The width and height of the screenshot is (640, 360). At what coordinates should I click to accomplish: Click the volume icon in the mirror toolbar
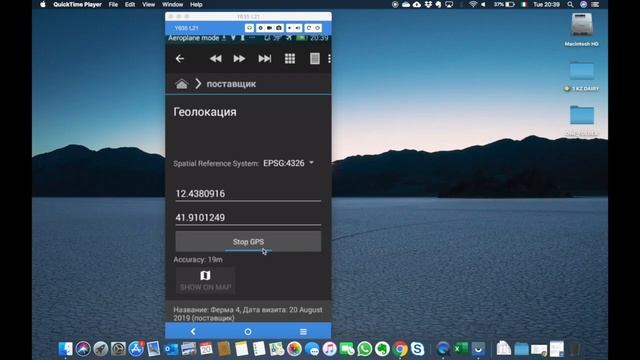(x=298, y=28)
